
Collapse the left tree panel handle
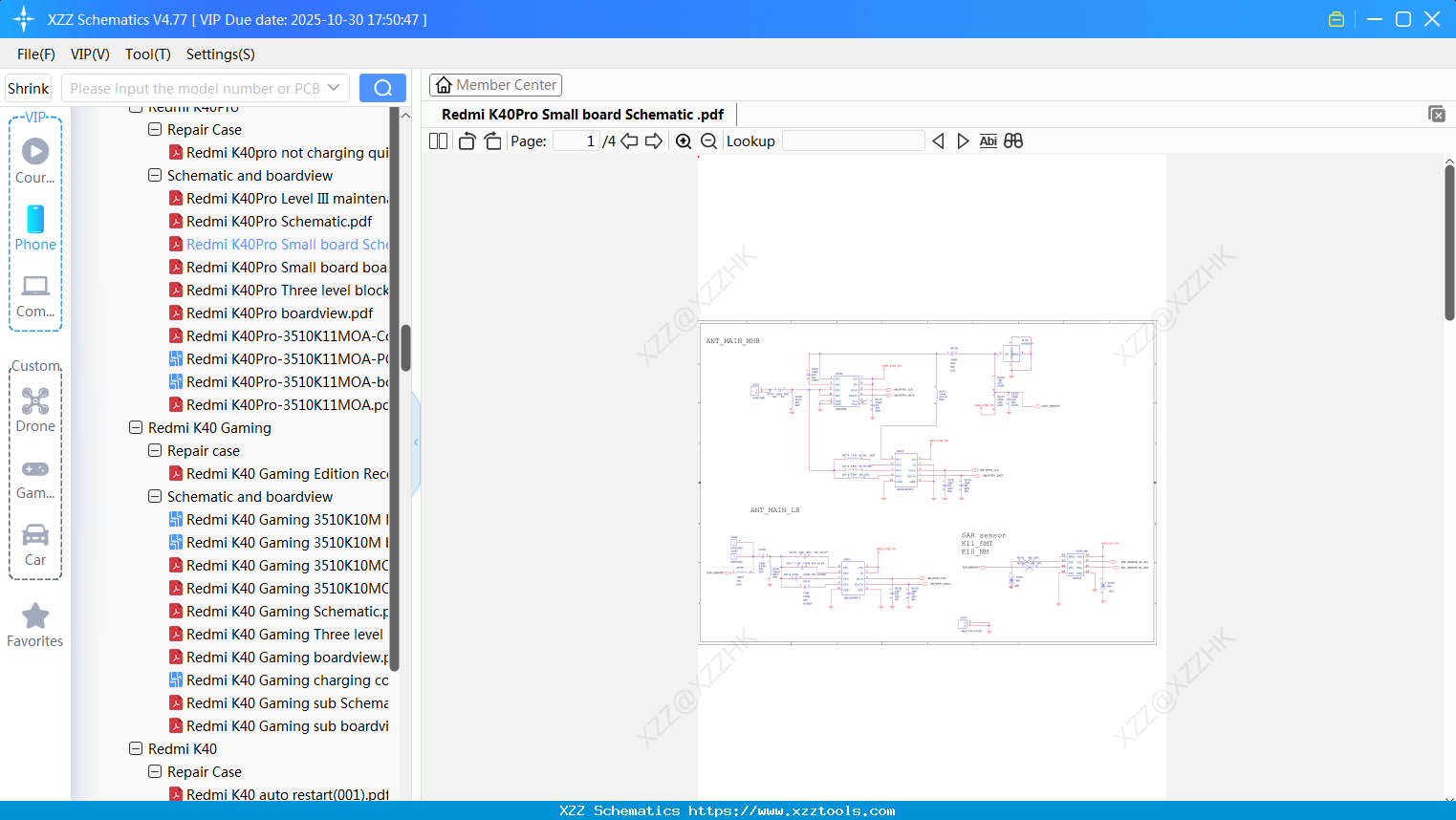click(x=416, y=442)
